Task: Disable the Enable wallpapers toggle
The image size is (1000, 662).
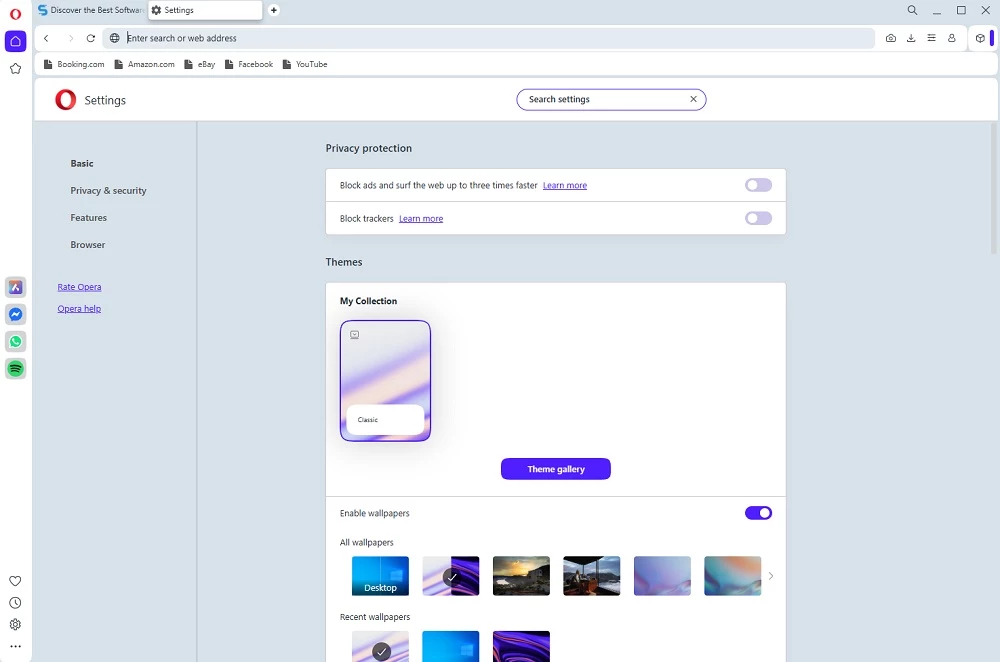Action: 758,513
